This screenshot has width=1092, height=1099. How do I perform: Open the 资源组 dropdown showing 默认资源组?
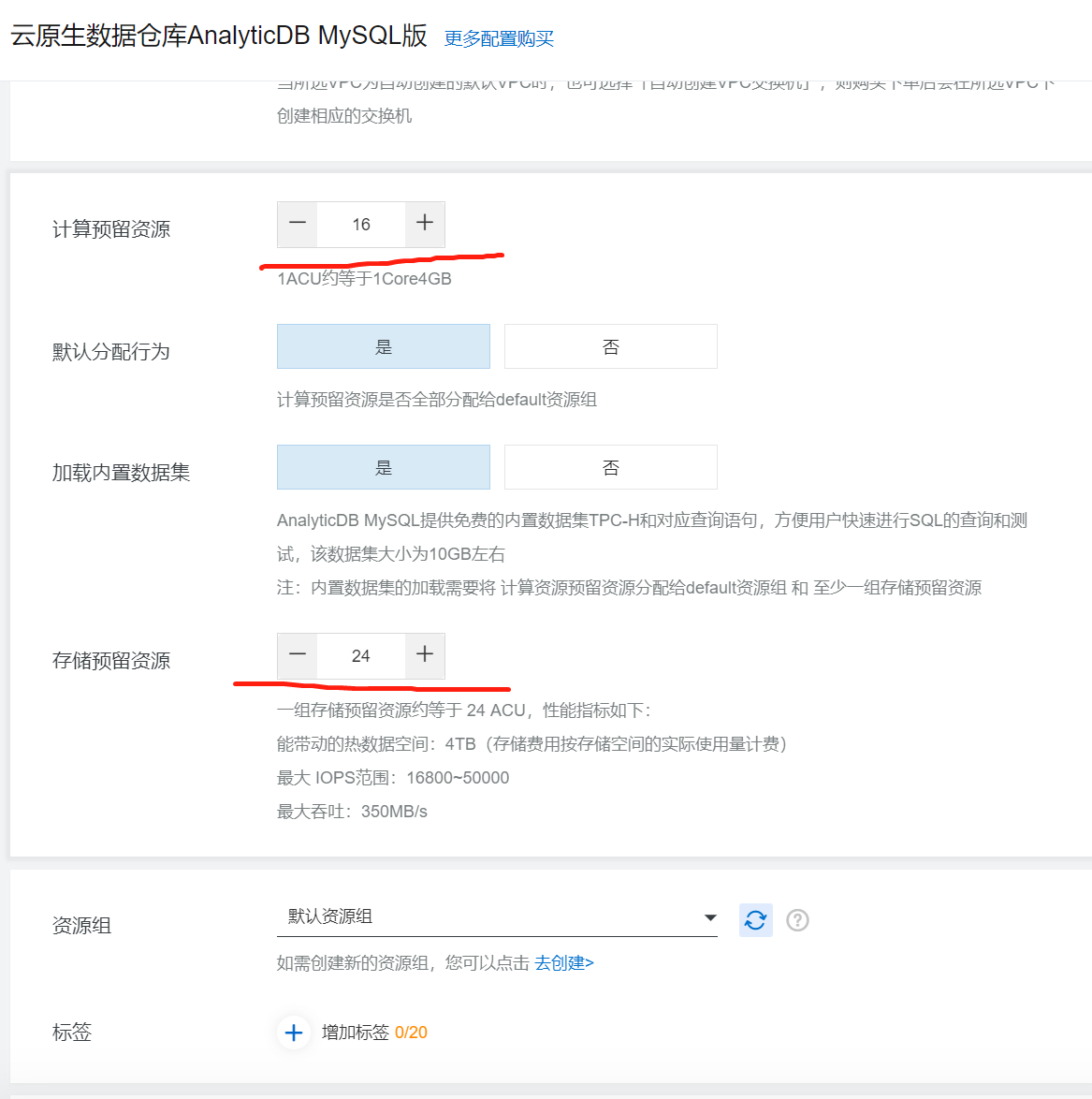[x=497, y=916]
